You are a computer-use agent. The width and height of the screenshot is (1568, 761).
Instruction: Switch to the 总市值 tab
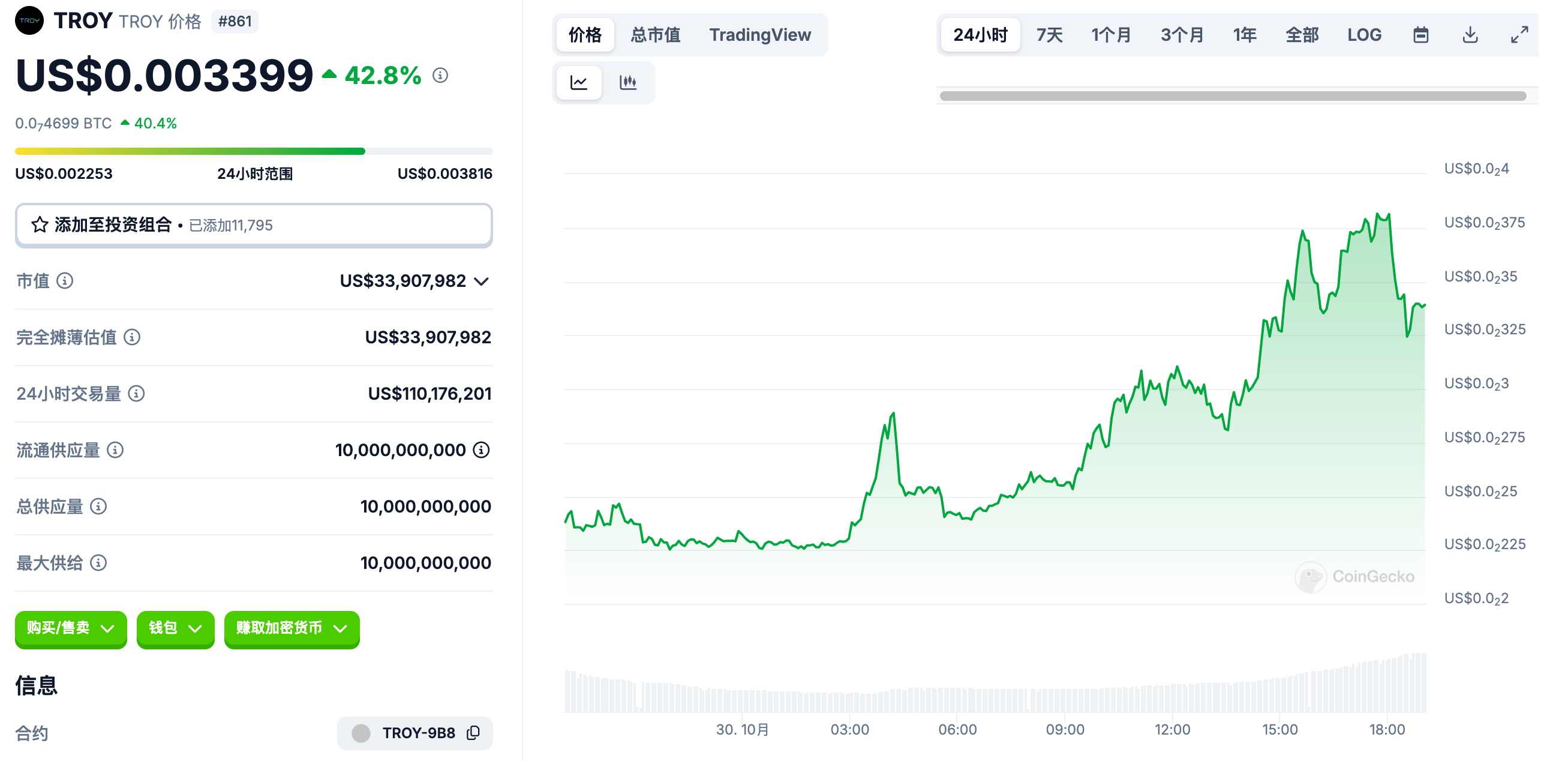[x=655, y=35]
